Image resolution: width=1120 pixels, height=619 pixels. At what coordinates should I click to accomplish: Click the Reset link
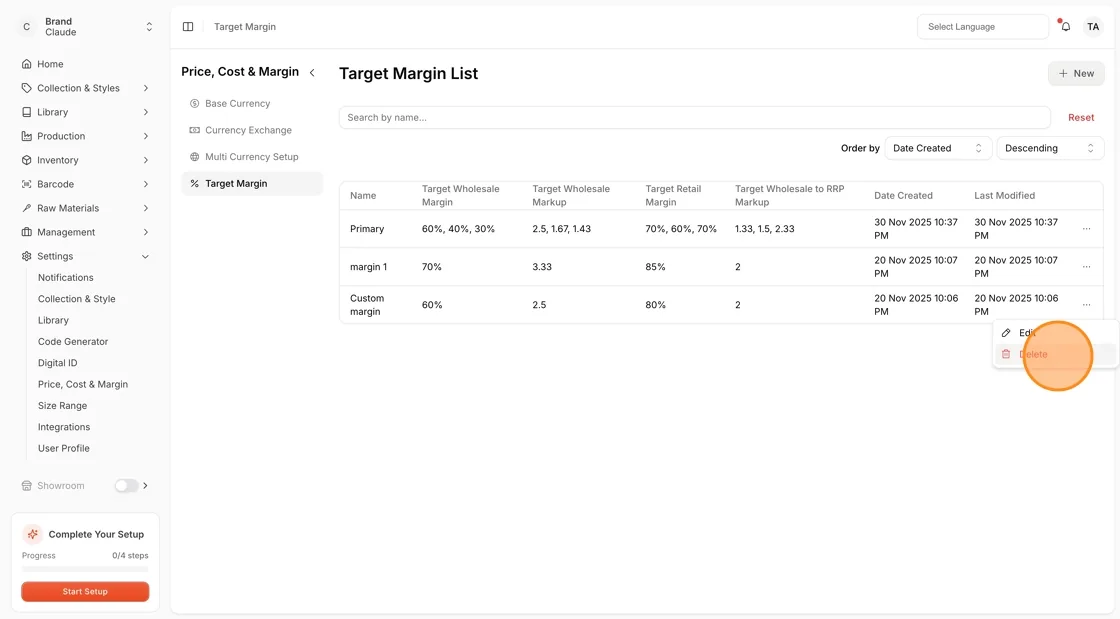[1081, 117]
